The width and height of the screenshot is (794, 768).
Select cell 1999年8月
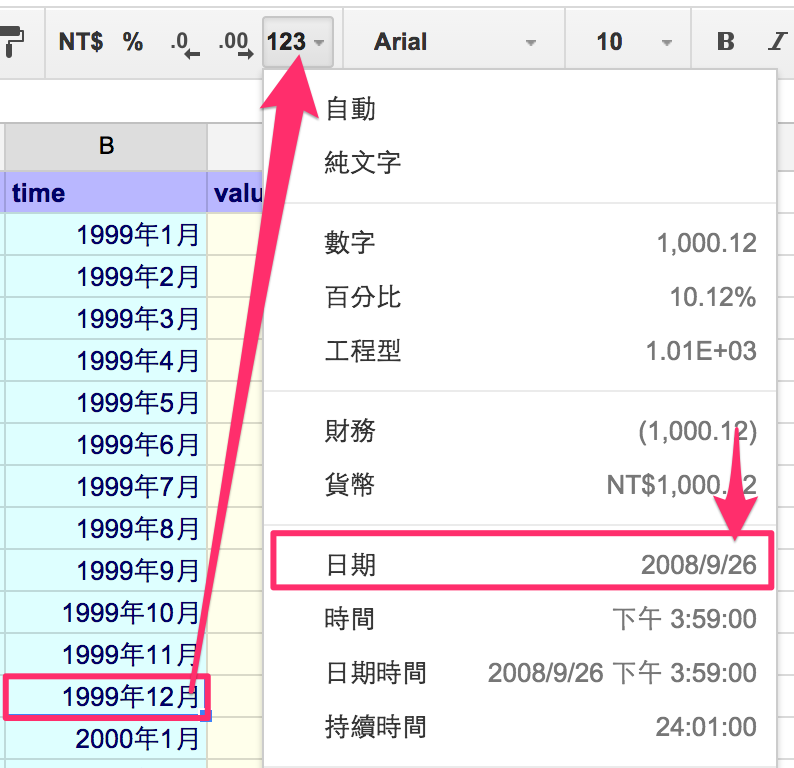(x=106, y=529)
